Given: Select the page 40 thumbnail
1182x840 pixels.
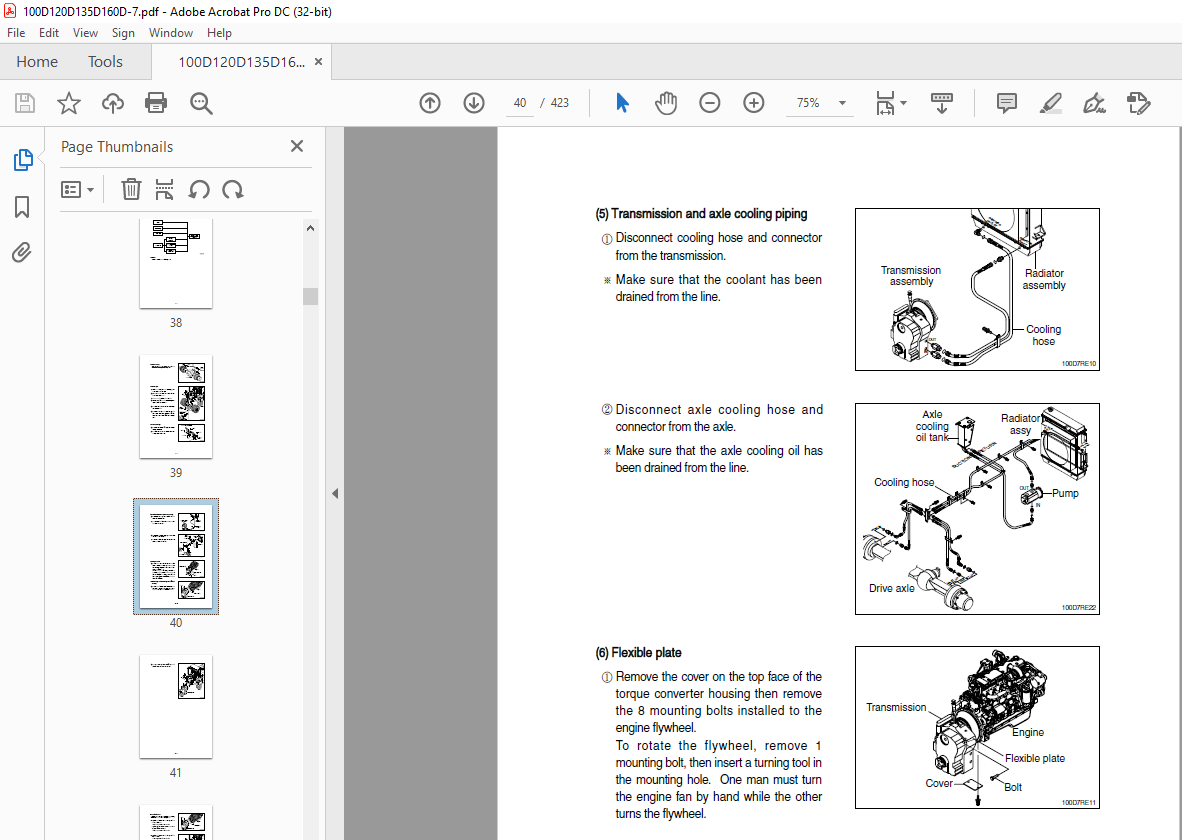Looking at the screenshot, I should tap(176, 556).
